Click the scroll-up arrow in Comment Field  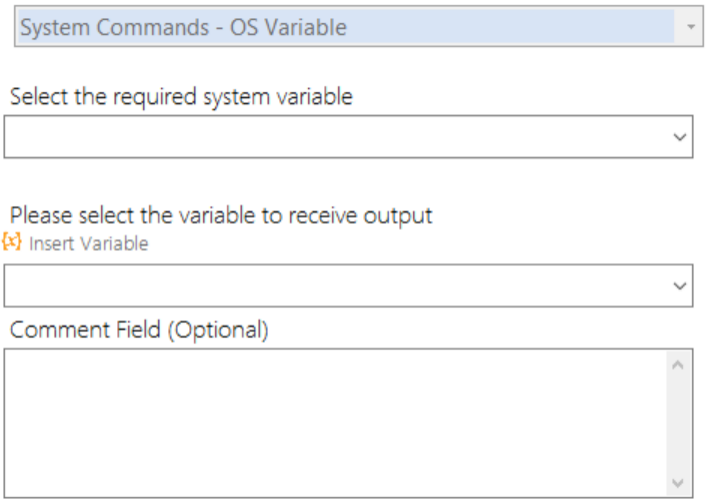pos(677,365)
